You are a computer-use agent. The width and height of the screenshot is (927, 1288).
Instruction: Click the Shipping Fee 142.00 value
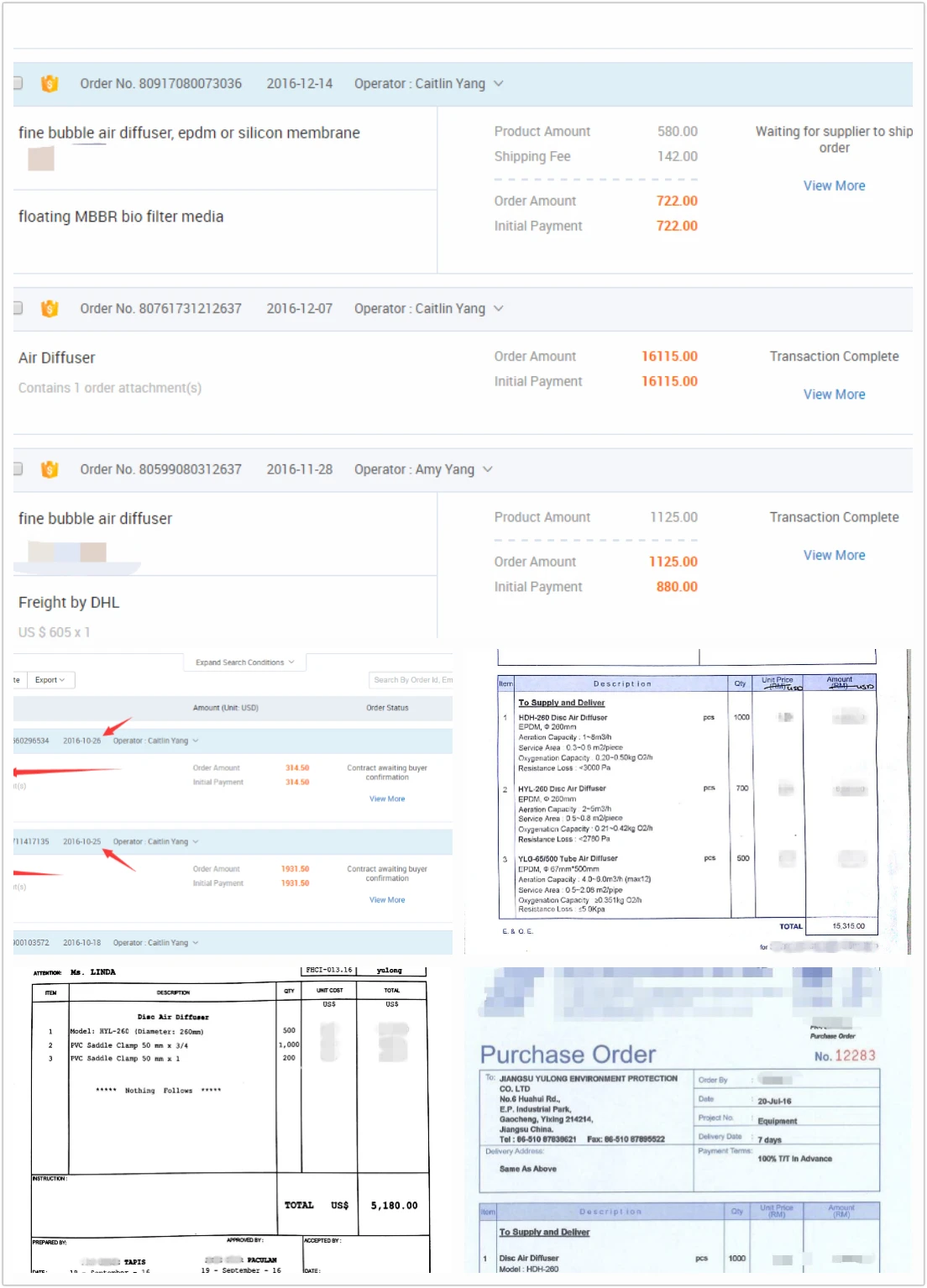(x=678, y=156)
